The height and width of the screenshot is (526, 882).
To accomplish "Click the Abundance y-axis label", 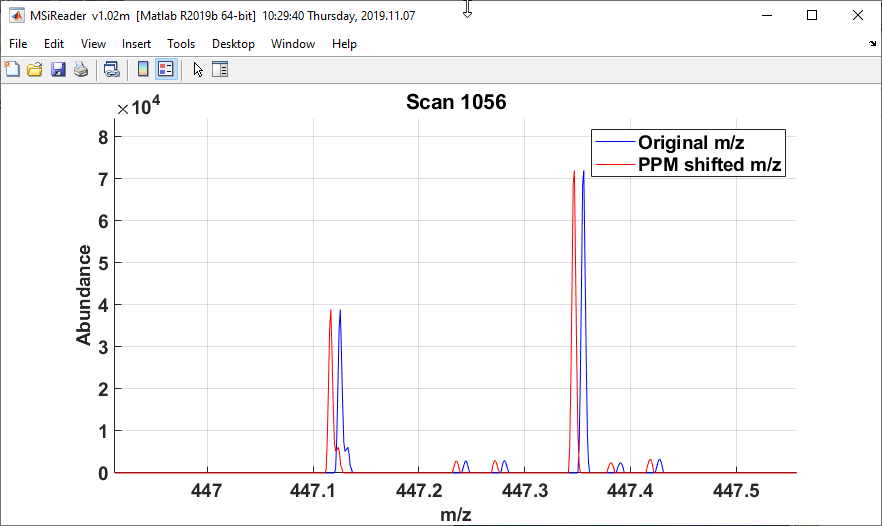I will [83, 295].
